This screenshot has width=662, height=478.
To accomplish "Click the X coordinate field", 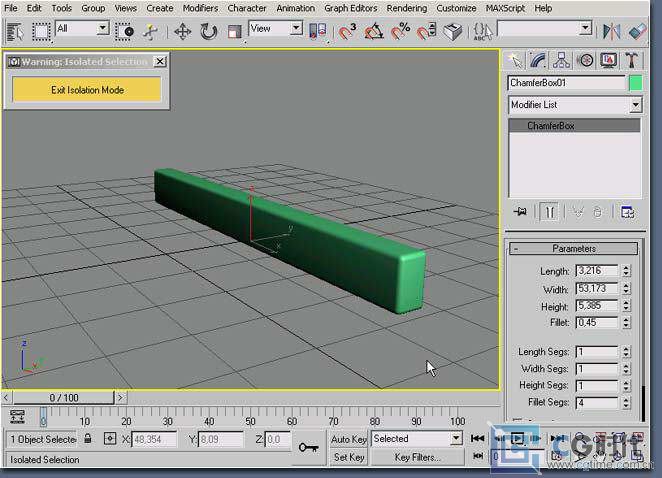I will click(x=154, y=439).
